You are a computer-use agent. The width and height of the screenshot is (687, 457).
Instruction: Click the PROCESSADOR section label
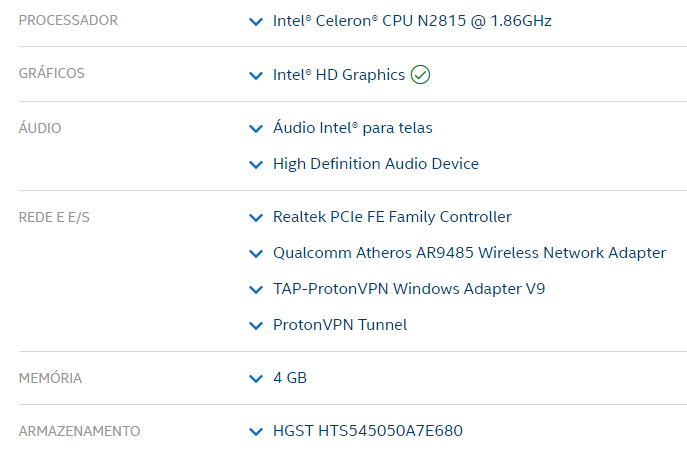tap(68, 20)
